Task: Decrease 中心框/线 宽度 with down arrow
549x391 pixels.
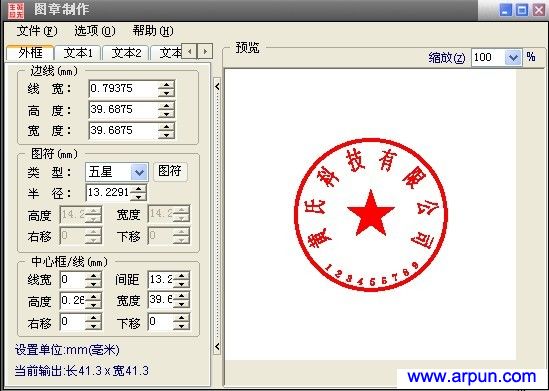Action: (181, 304)
